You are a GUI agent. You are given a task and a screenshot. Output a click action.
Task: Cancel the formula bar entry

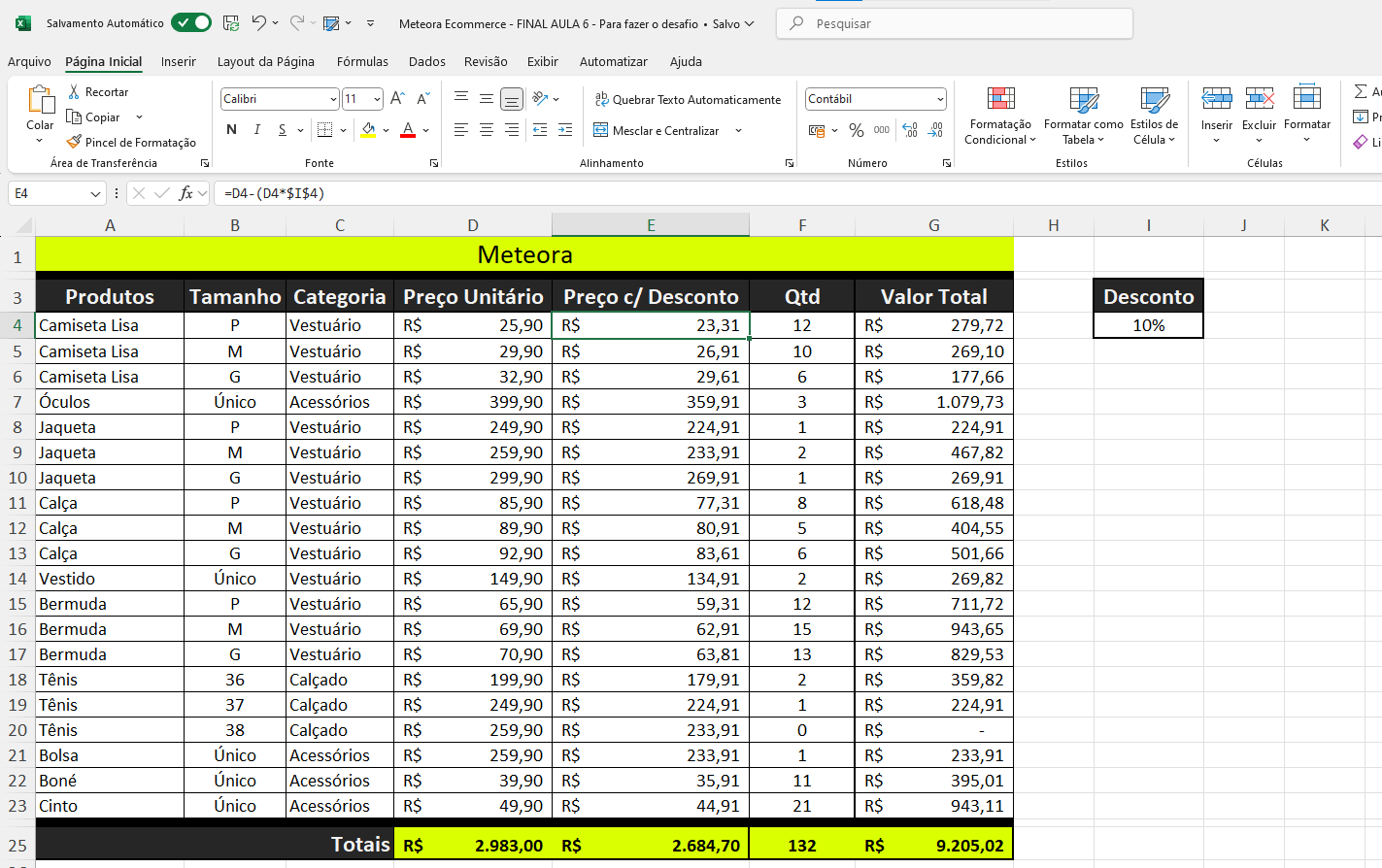tap(139, 193)
